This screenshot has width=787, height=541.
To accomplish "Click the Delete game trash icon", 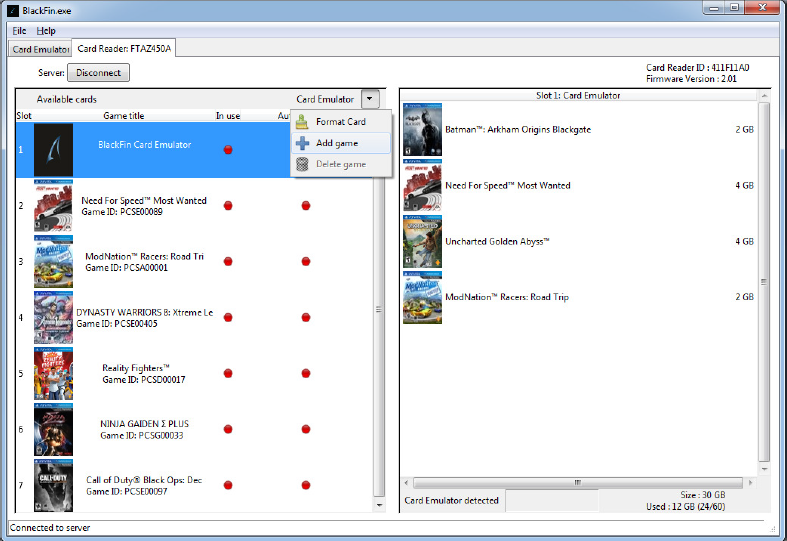I will [x=302, y=164].
